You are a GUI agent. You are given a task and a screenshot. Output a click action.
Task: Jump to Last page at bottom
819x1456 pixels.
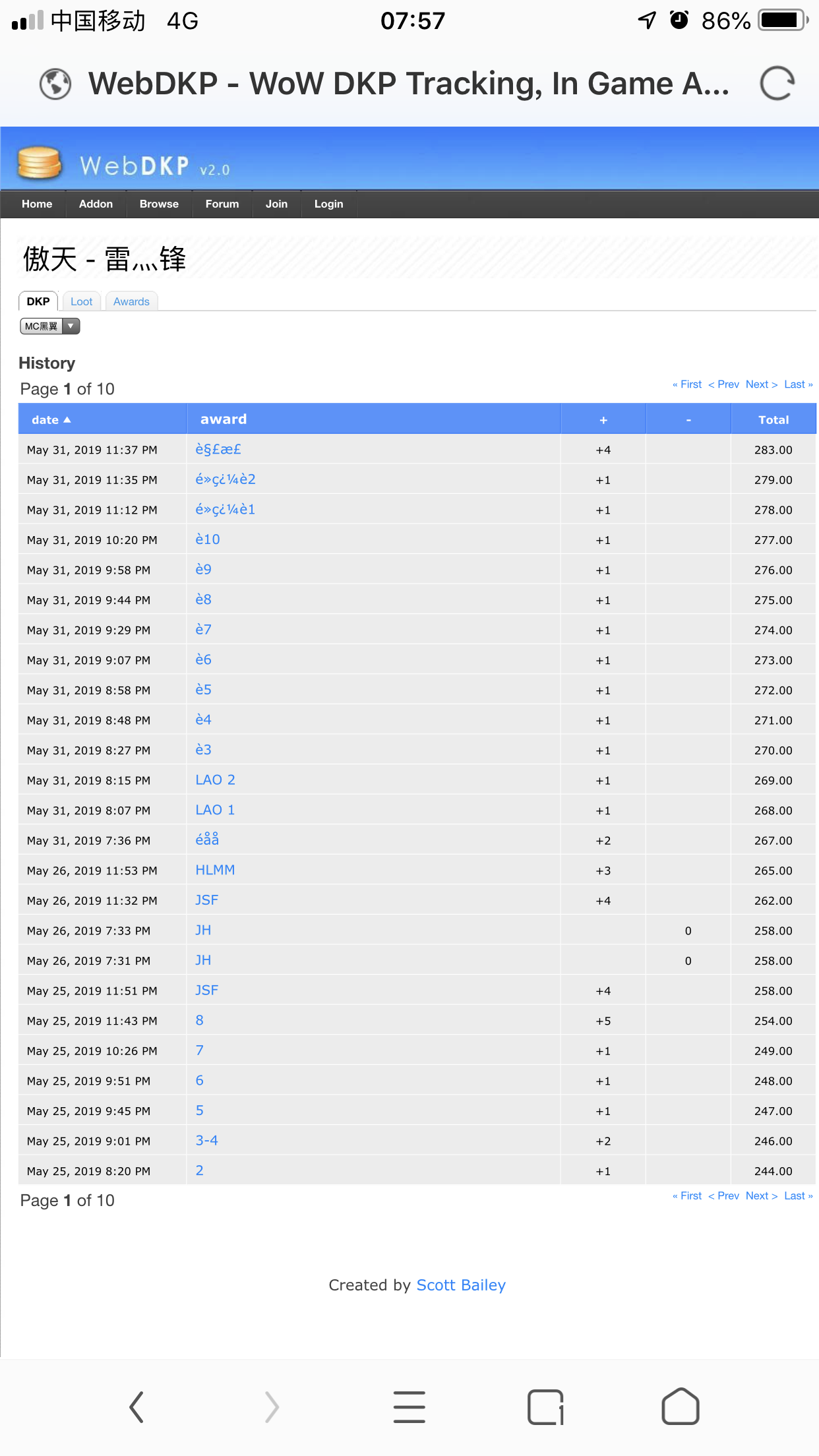pyautogui.click(x=797, y=1196)
